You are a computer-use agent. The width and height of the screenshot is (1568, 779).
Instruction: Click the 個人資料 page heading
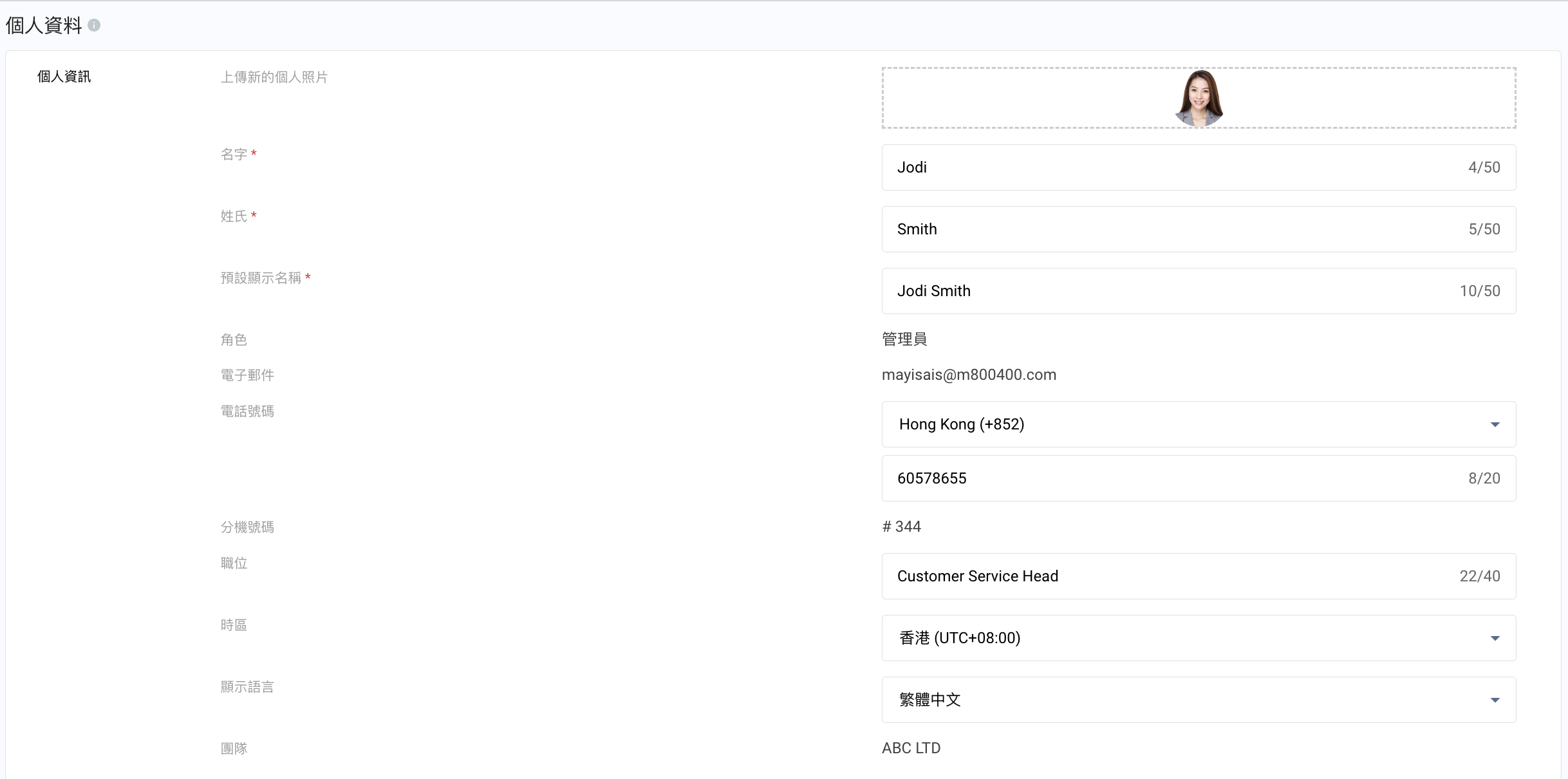pyautogui.click(x=44, y=26)
